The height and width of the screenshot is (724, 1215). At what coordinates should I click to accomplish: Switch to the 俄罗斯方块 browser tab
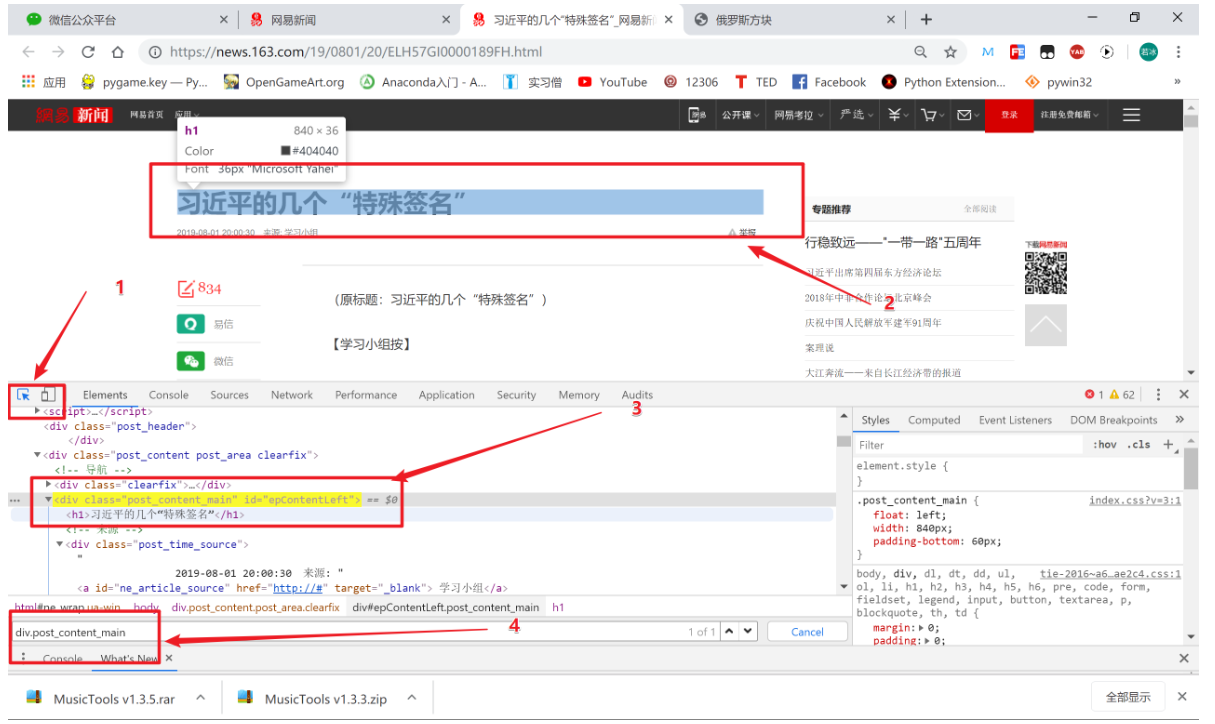pos(793,19)
